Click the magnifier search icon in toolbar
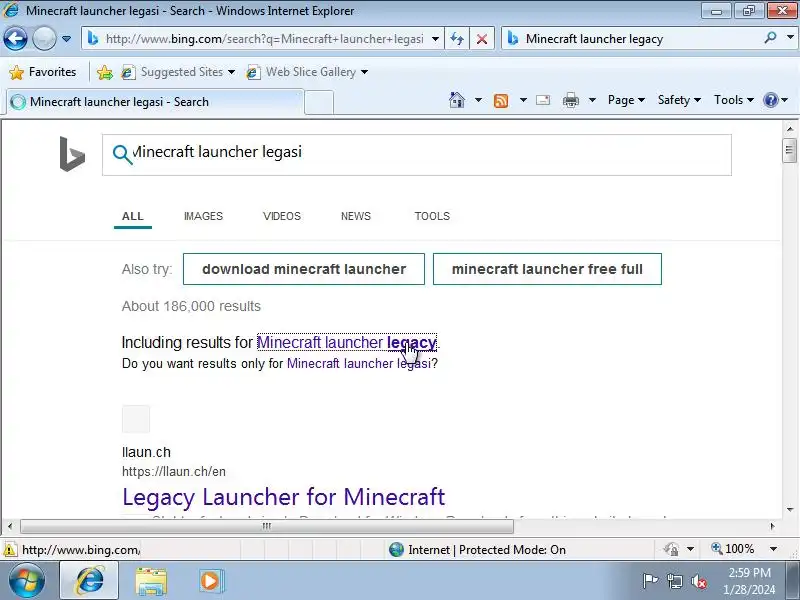800x600 pixels. point(770,38)
